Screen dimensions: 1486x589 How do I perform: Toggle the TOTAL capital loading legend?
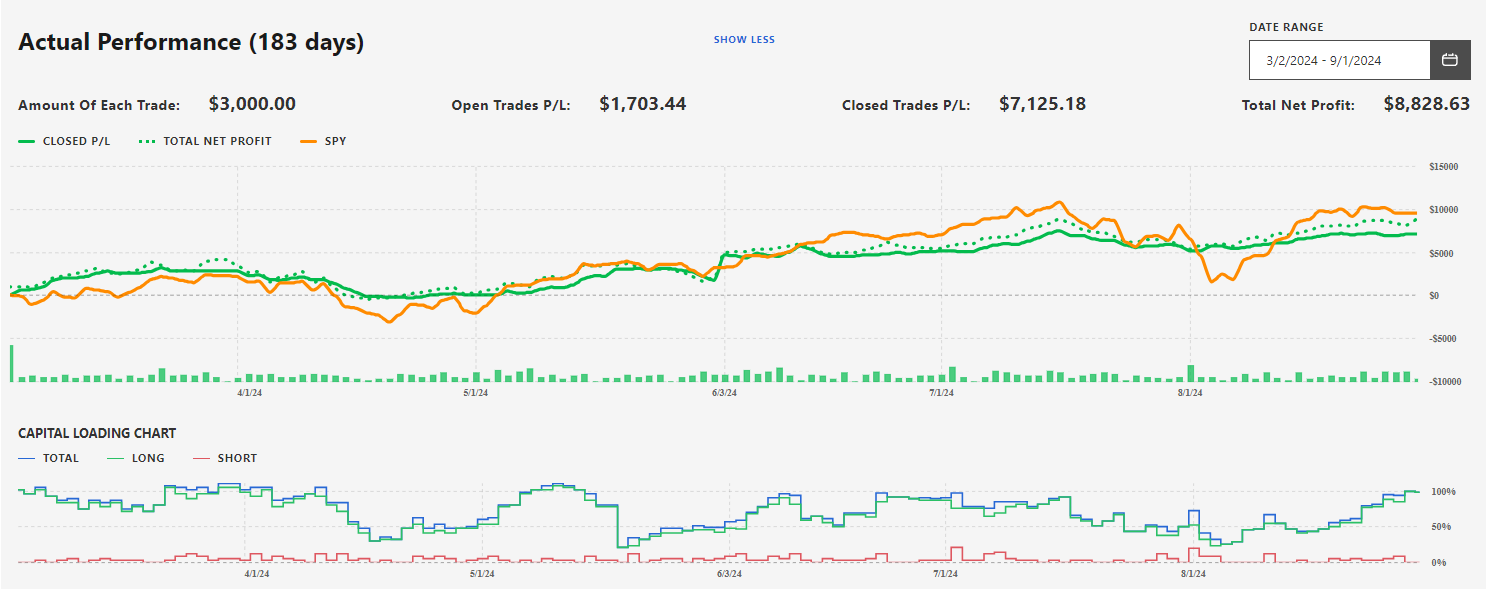point(48,458)
